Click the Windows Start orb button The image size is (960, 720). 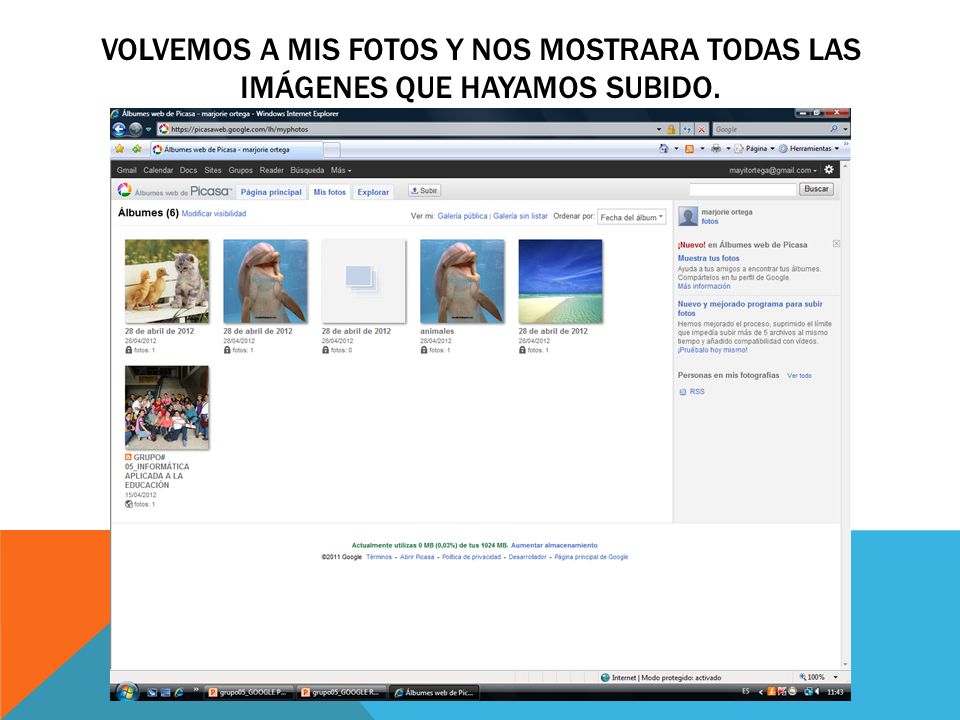point(127,692)
